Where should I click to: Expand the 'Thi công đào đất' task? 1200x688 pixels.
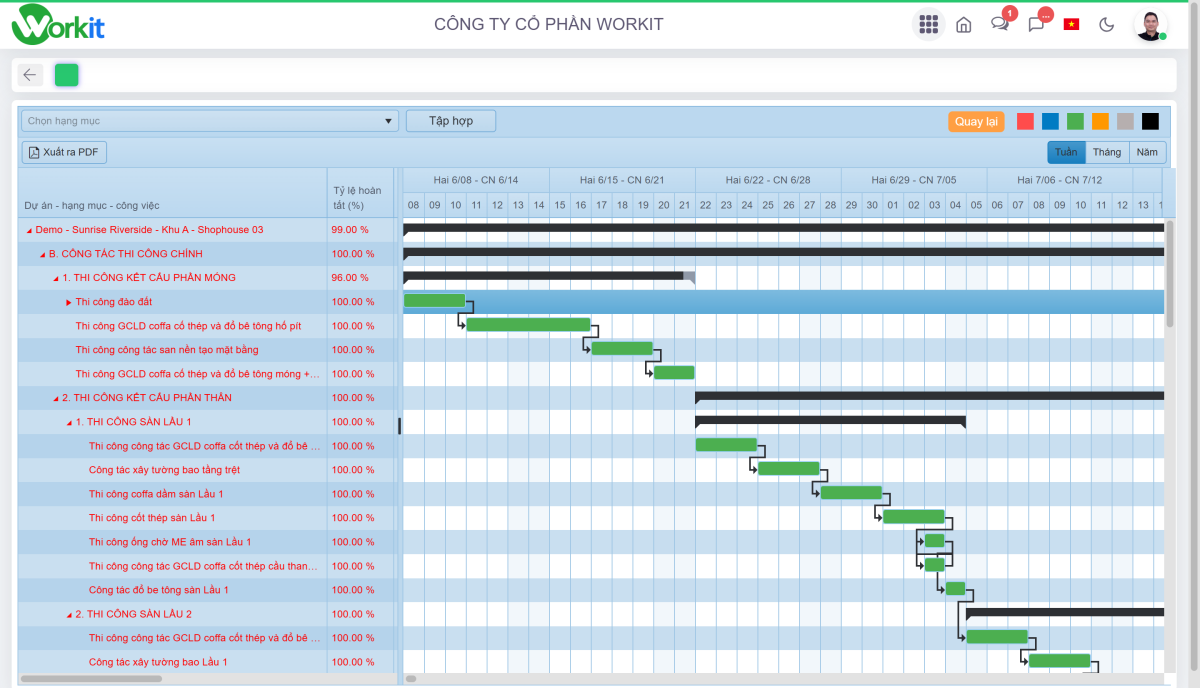[69, 302]
